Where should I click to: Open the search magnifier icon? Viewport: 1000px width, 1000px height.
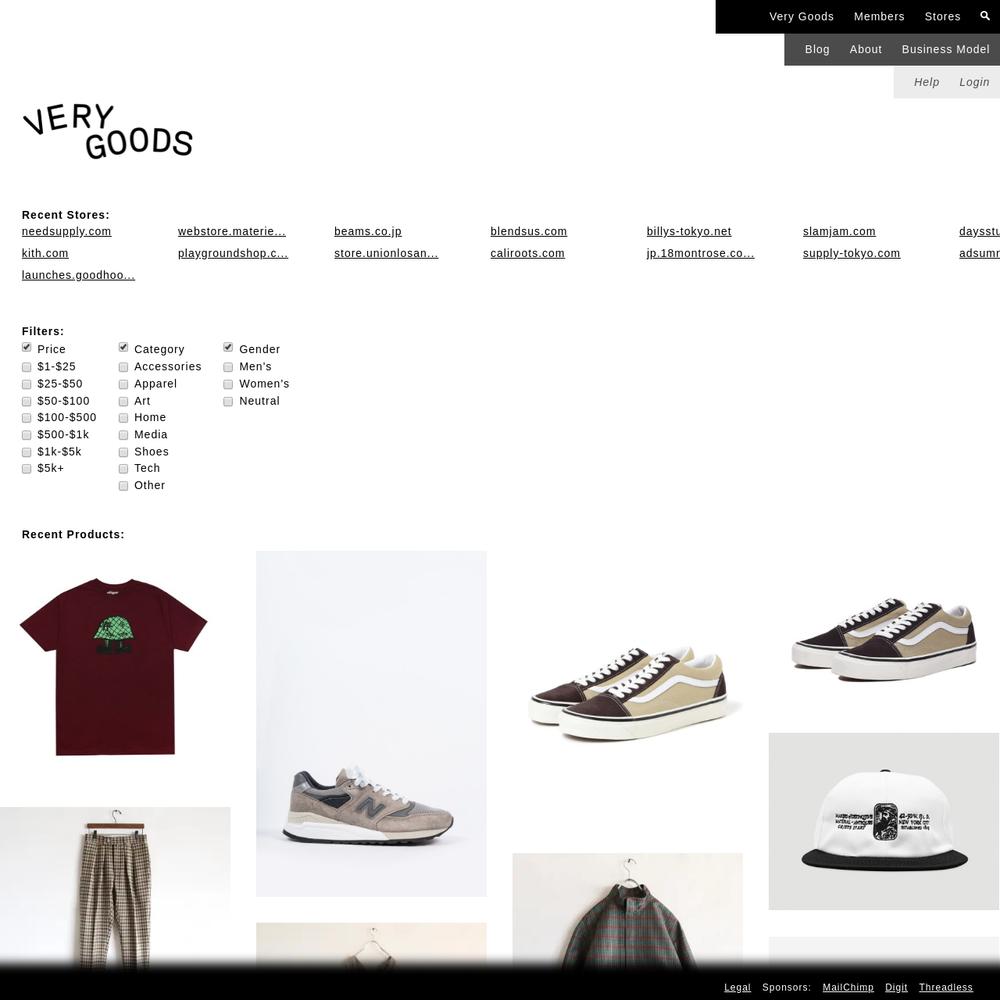click(985, 16)
